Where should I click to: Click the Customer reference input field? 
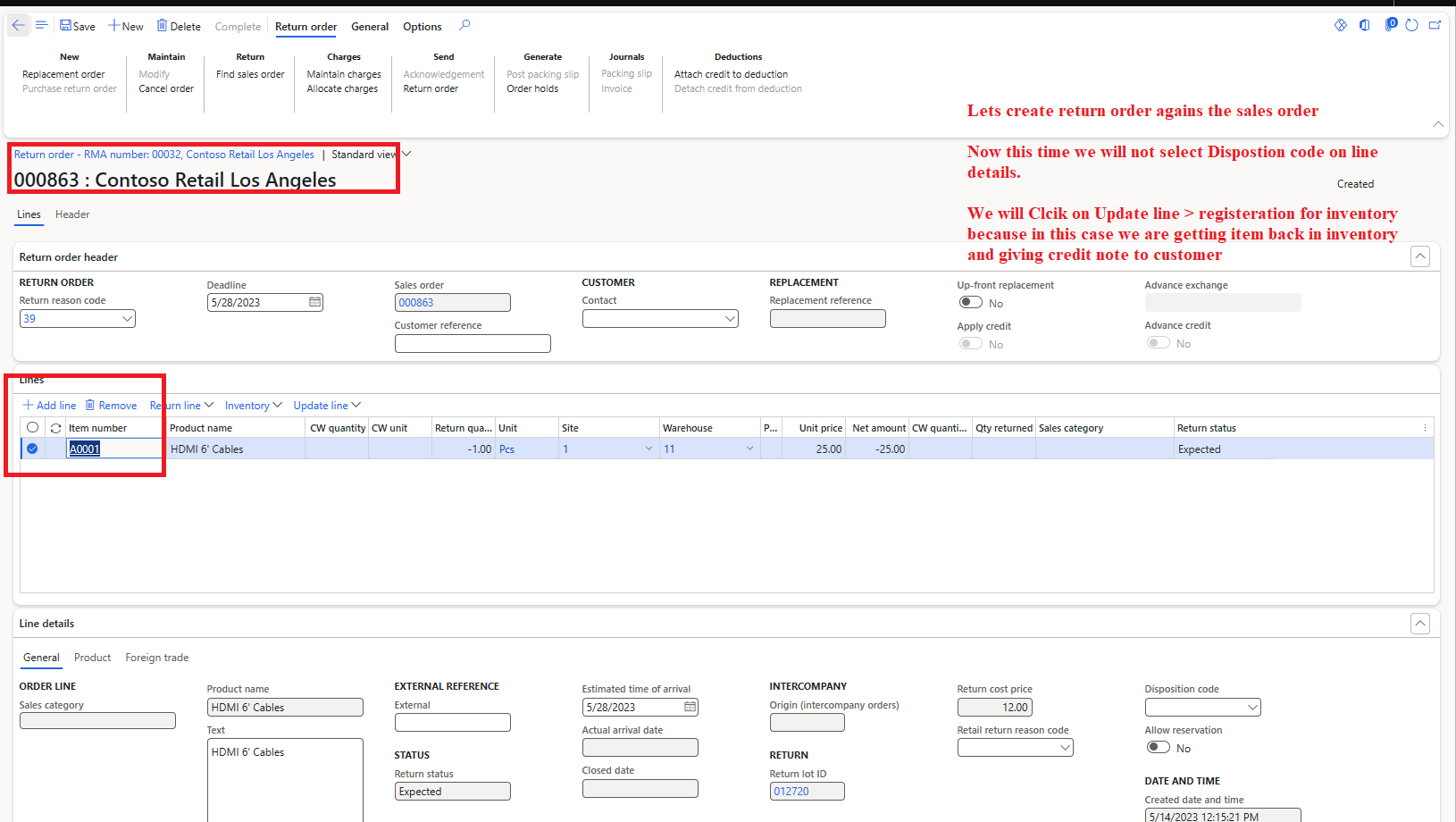473,343
